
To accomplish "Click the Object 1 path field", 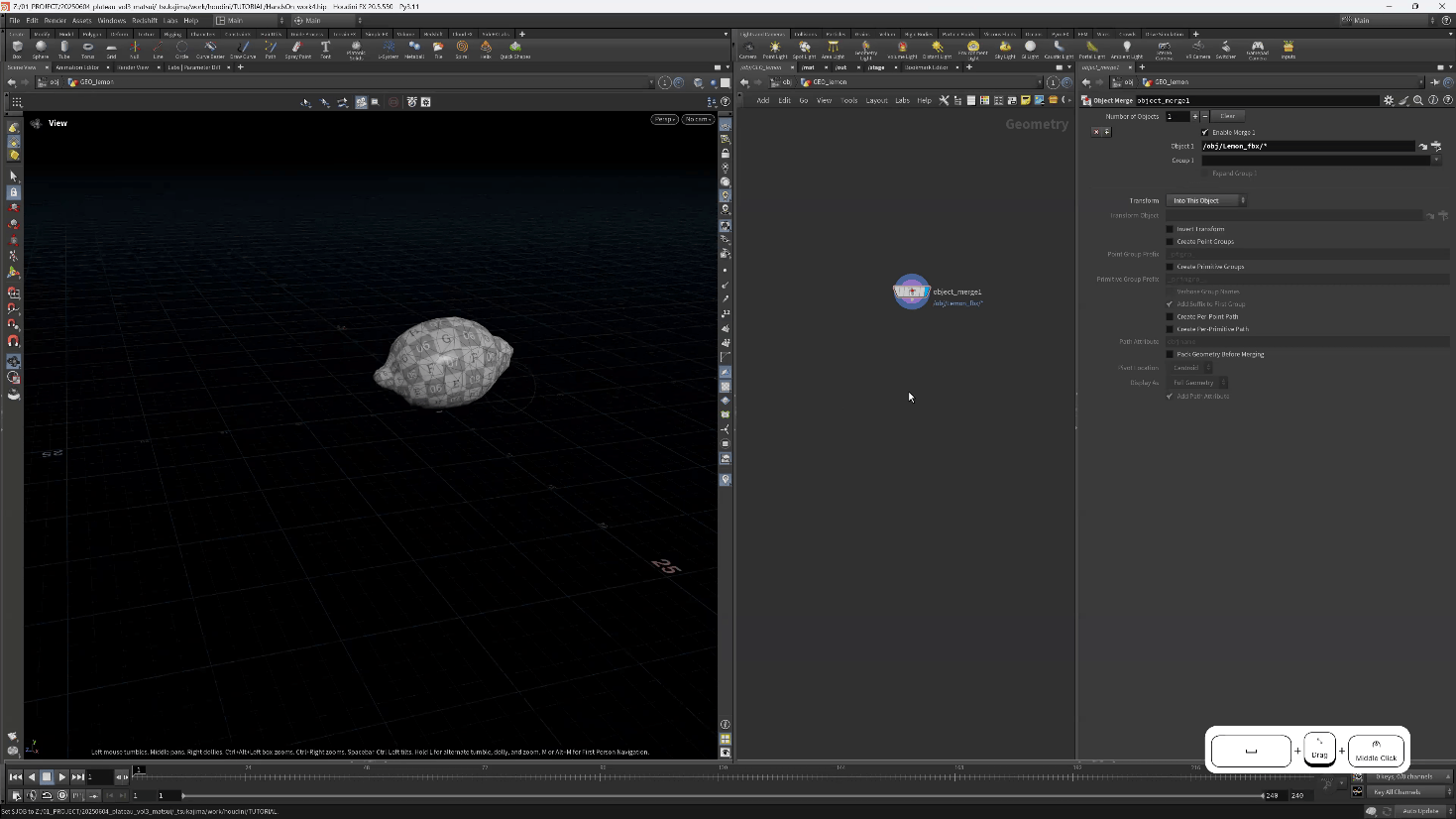I will [1307, 146].
